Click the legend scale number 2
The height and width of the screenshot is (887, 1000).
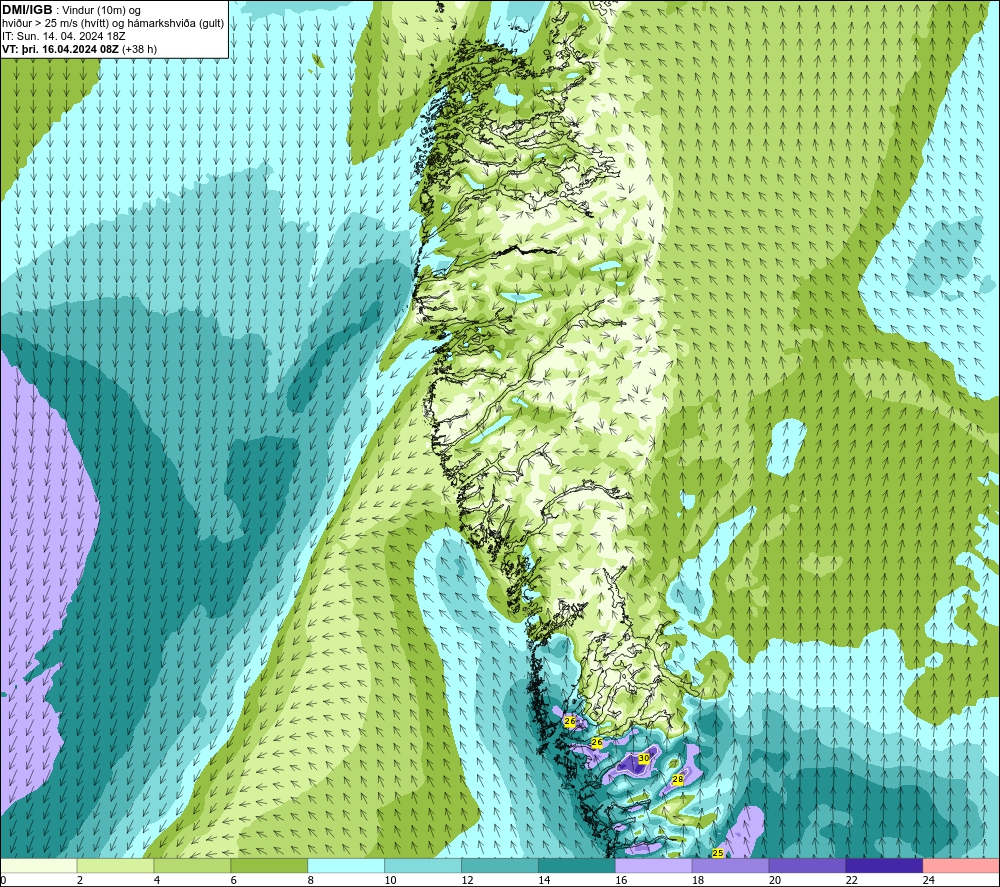[80, 880]
